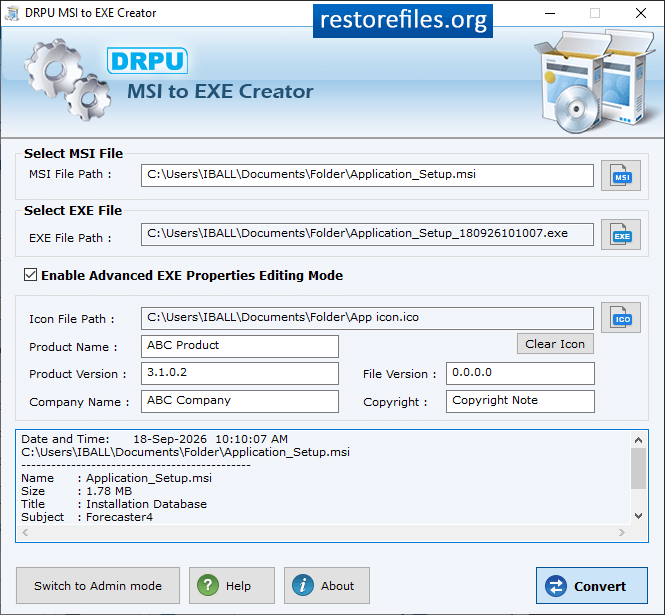Viewport: 665px width, 615px height.
Task: Toggle Enable Advanced EXE Properties Editing Mode checkbox
Action: pos(30,275)
